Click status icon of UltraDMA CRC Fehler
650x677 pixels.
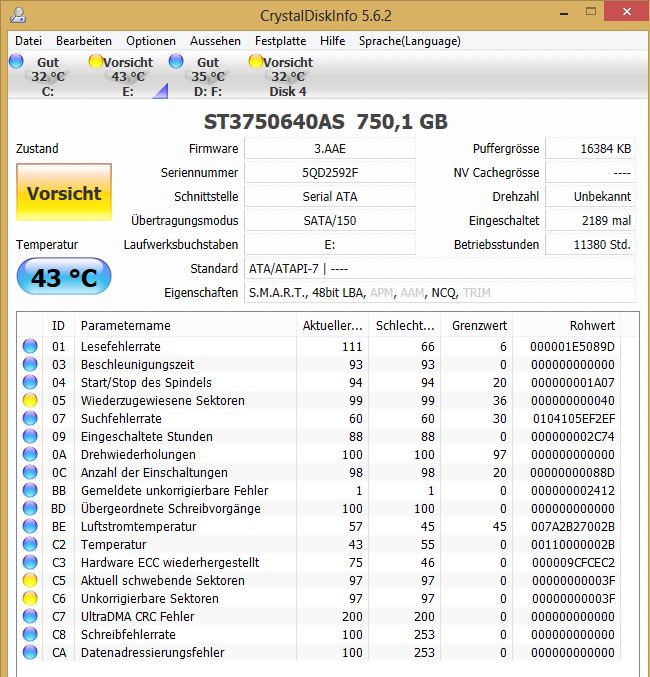[x=30, y=616]
